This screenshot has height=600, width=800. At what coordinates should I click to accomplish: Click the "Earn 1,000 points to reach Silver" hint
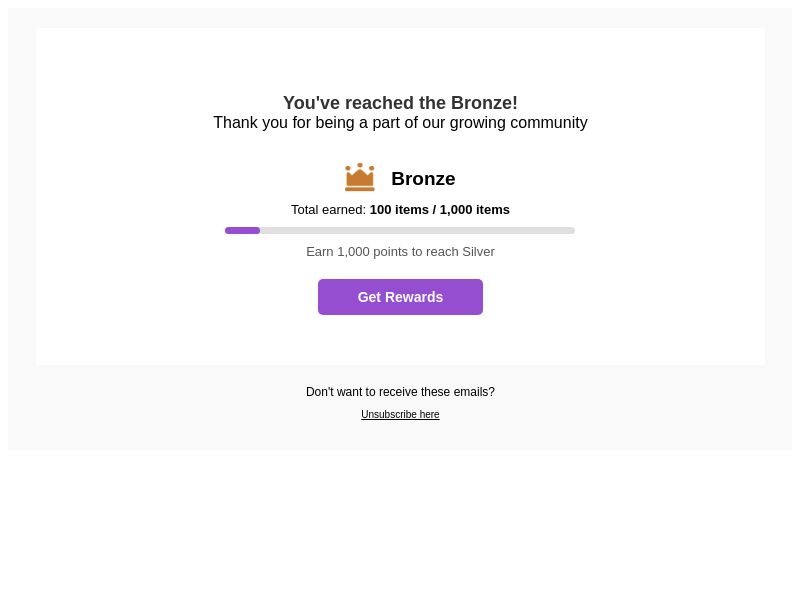coord(400,252)
